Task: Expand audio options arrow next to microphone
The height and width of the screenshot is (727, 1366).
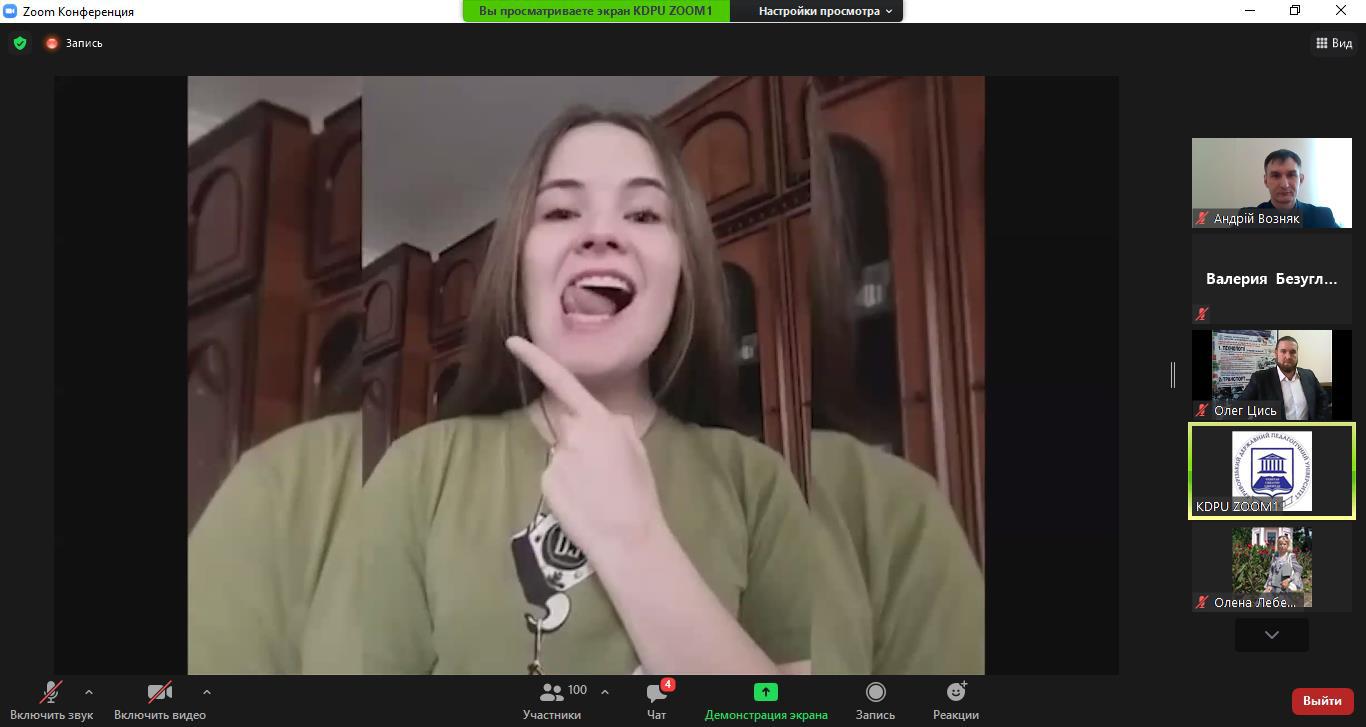Action: 89,691
